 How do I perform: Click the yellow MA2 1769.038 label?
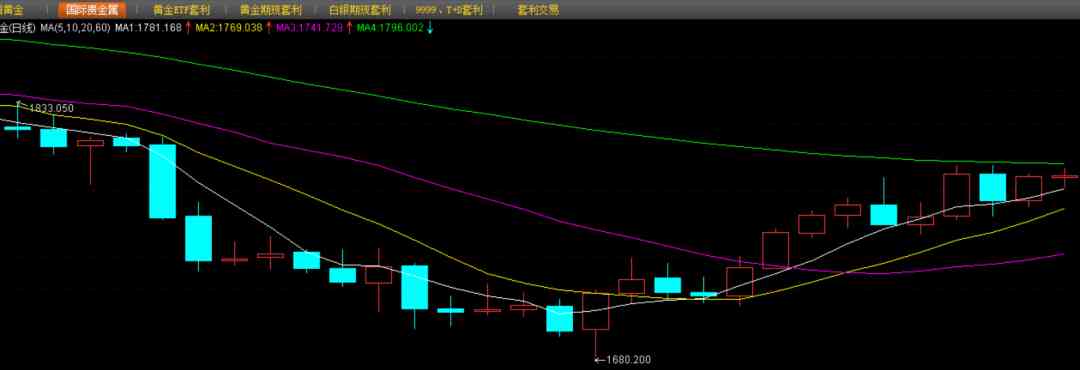pyautogui.click(x=229, y=28)
